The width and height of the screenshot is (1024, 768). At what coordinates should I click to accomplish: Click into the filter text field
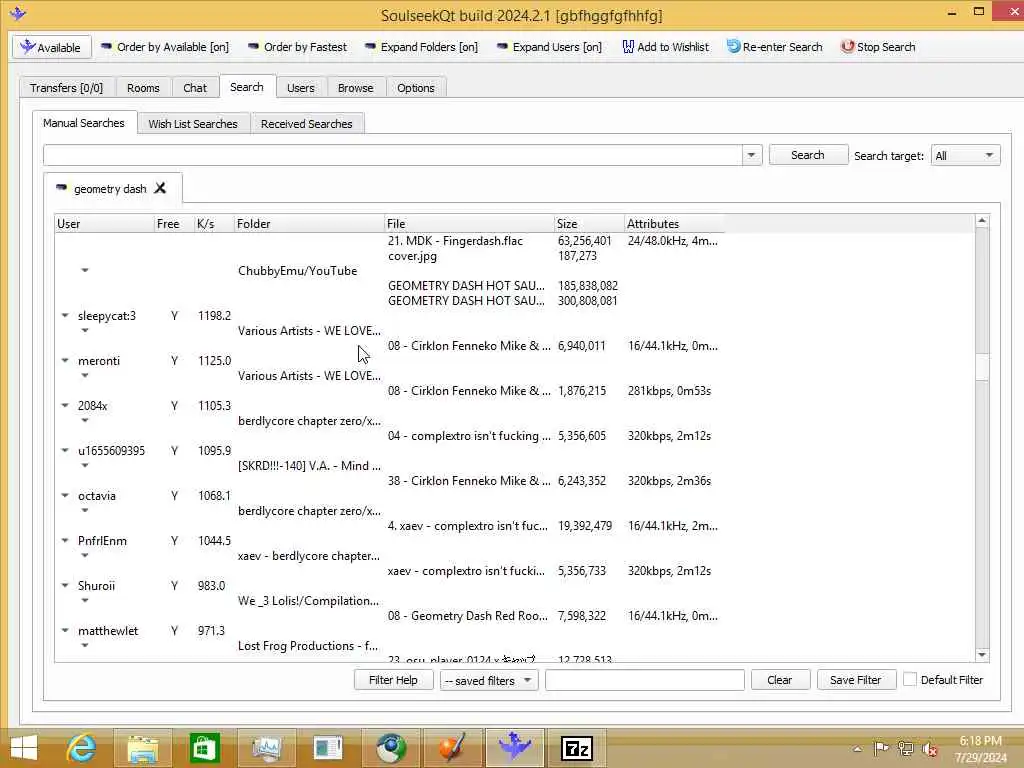[645, 680]
